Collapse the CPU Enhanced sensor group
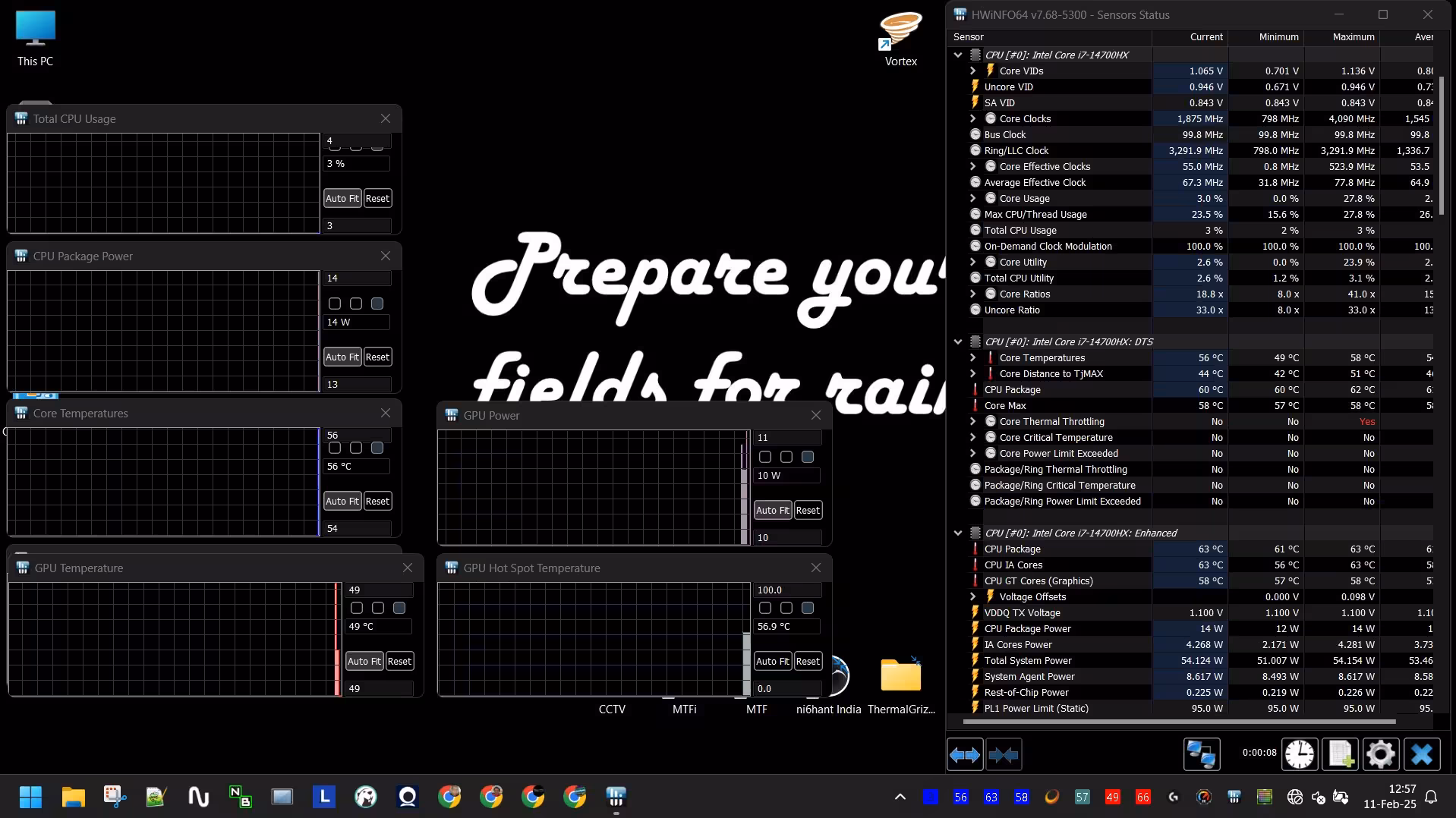 (x=958, y=533)
